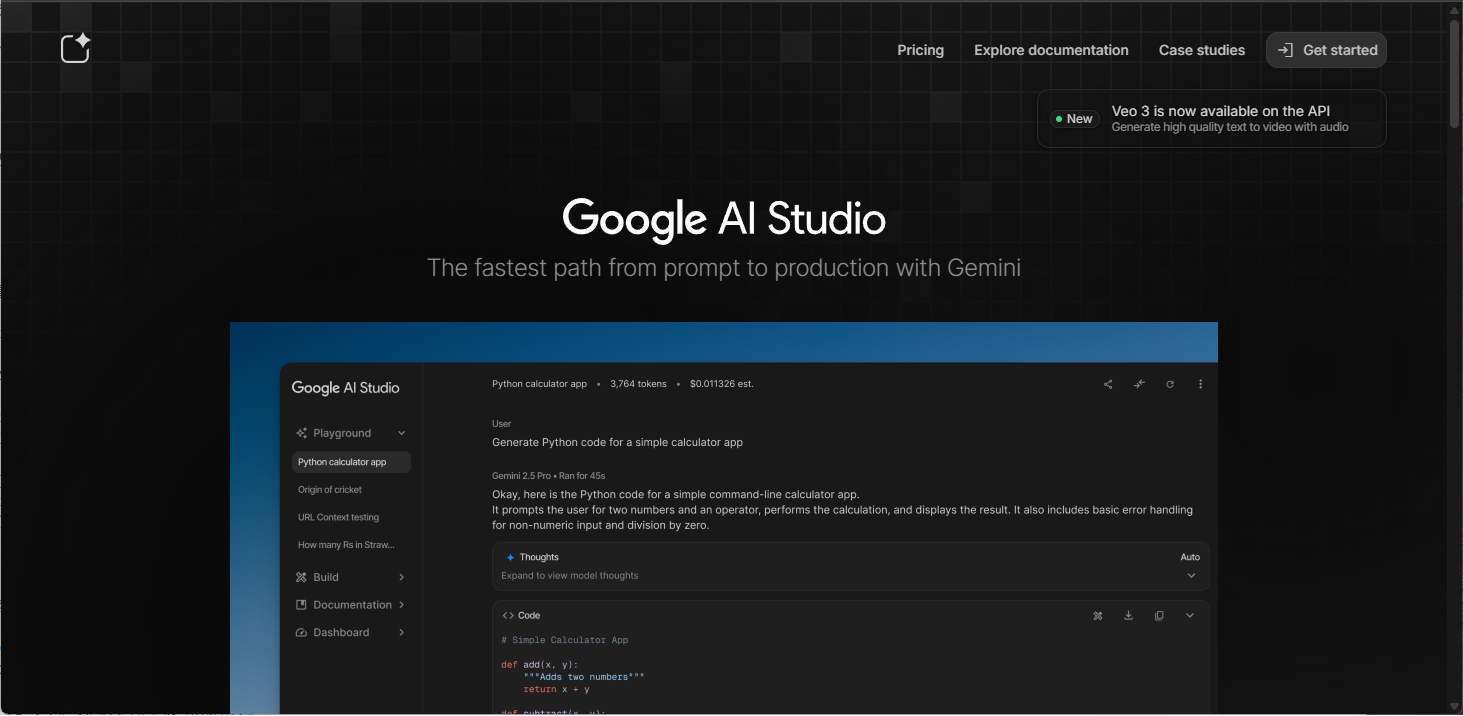Click the Python calculator app title text
This screenshot has width=1463, height=716.
point(539,384)
